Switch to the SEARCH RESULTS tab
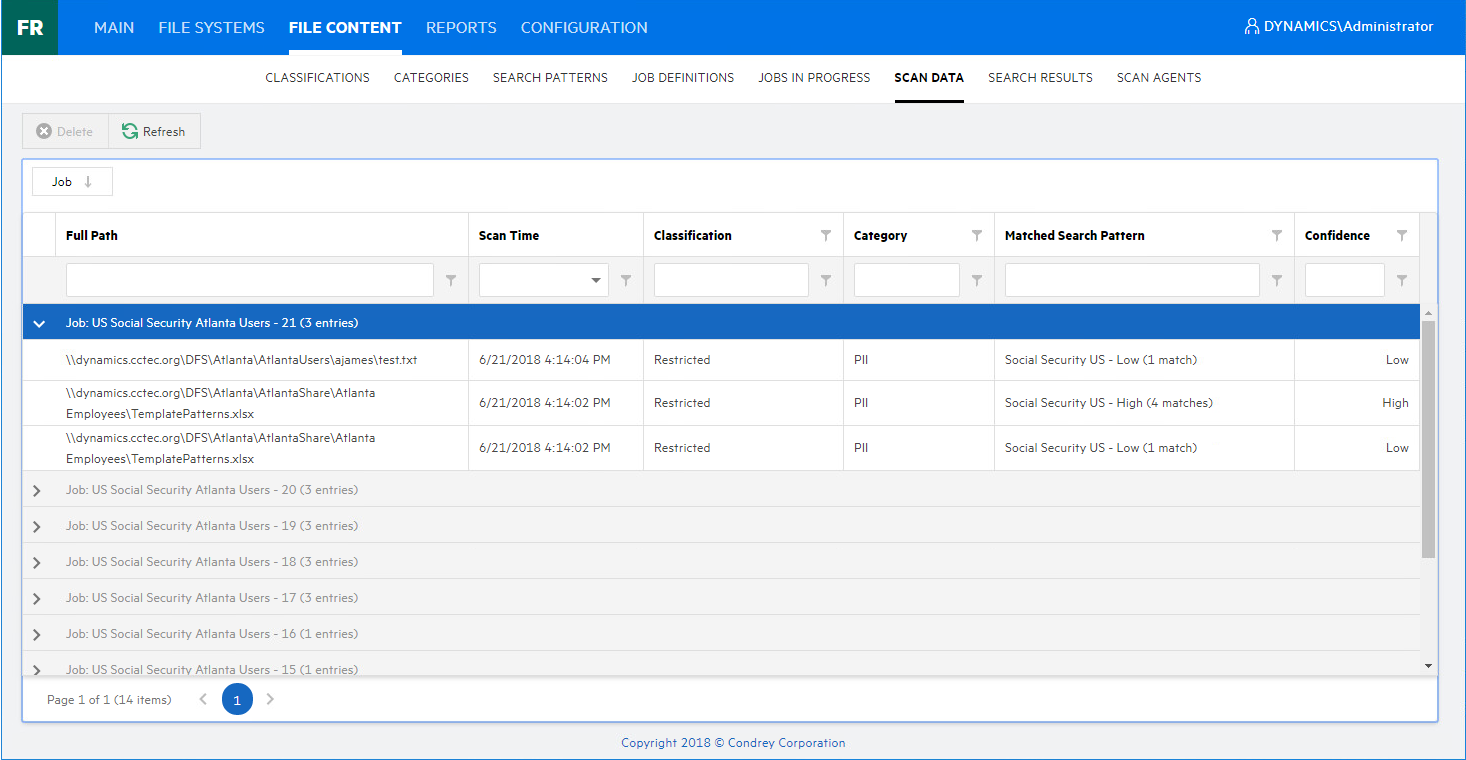 click(x=1040, y=77)
